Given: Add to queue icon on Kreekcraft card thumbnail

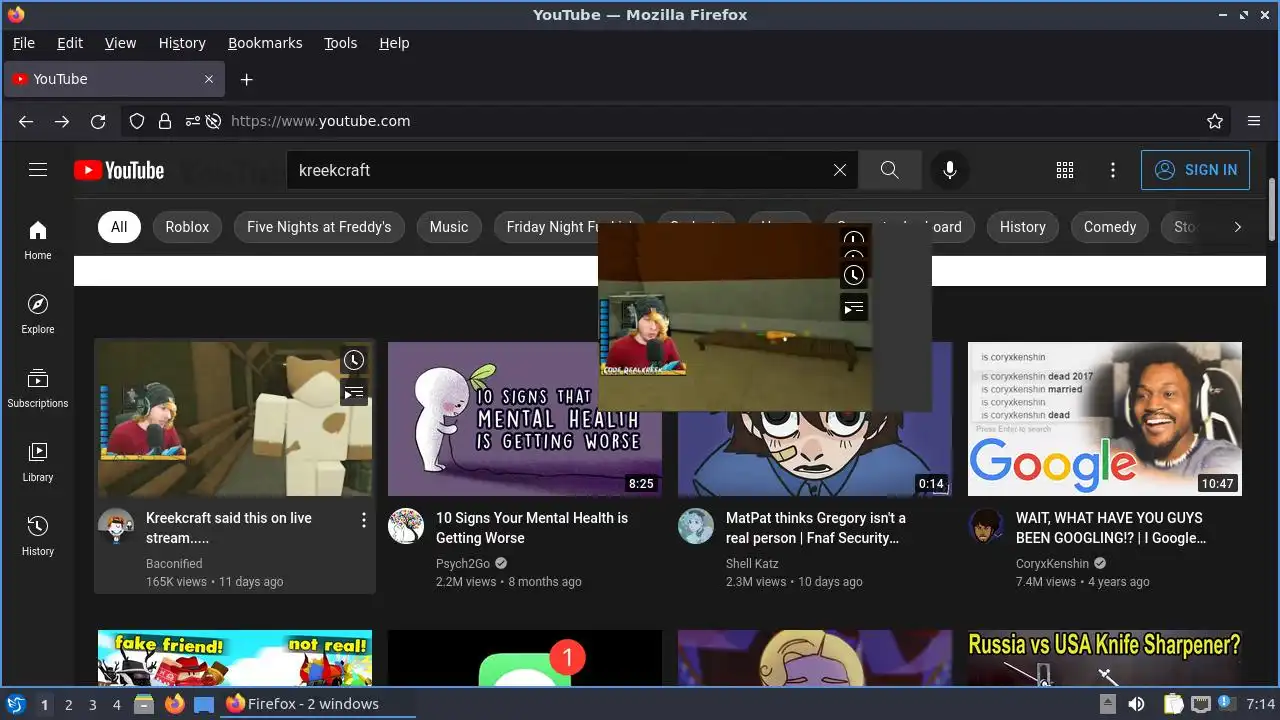Looking at the screenshot, I should click(x=354, y=393).
